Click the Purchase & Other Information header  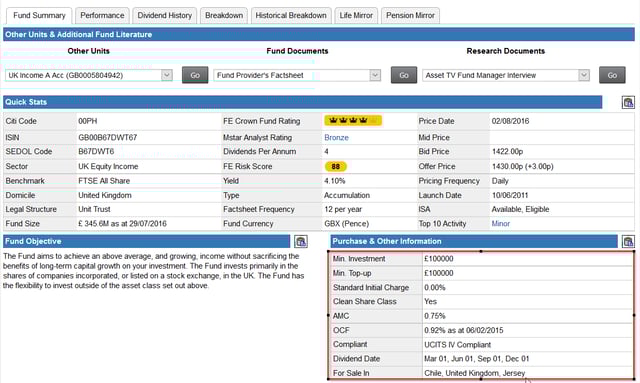click(474, 241)
